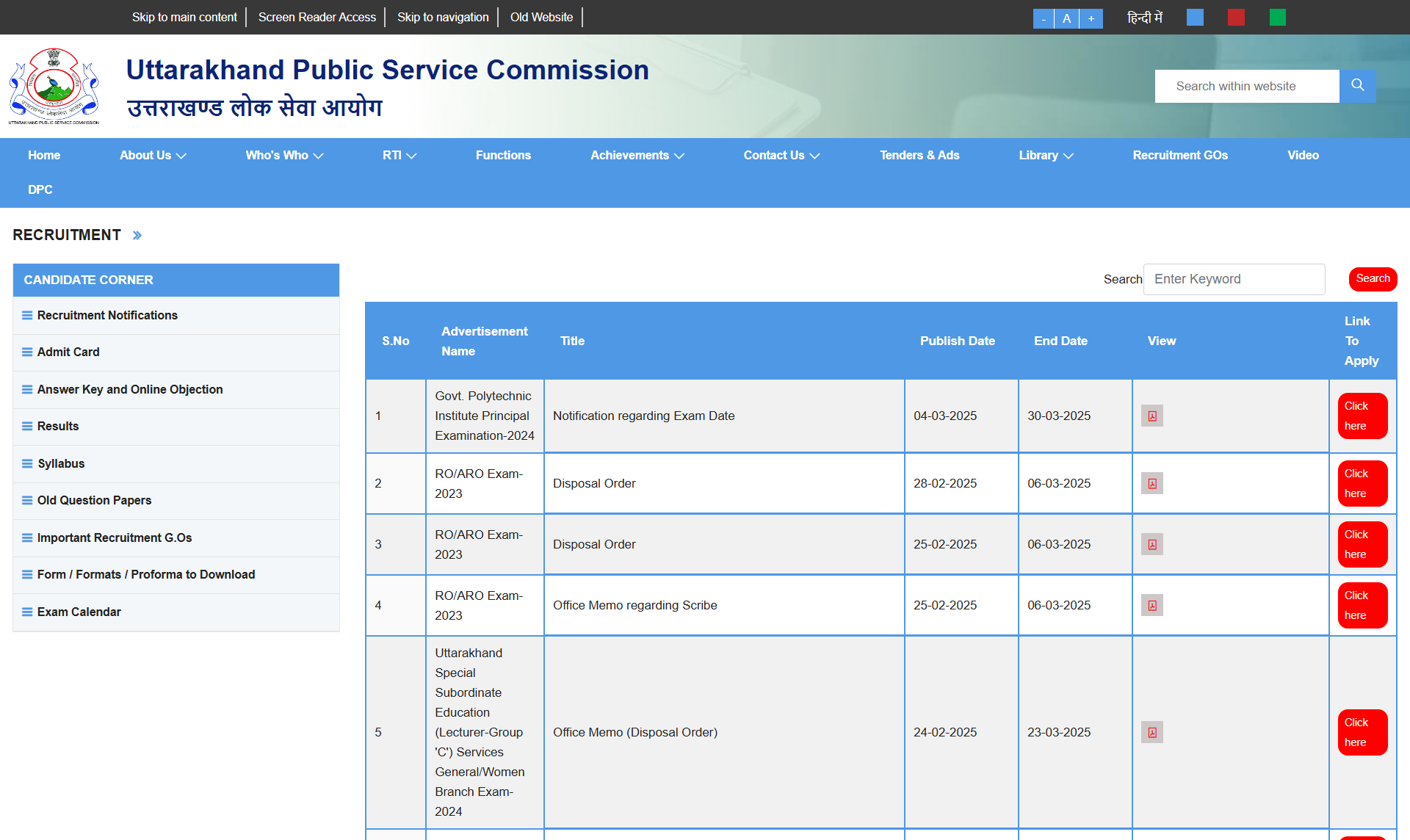The width and height of the screenshot is (1410, 840).
Task: Open the Library dropdown menu
Action: pyautogui.click(x=1046, y=156)
